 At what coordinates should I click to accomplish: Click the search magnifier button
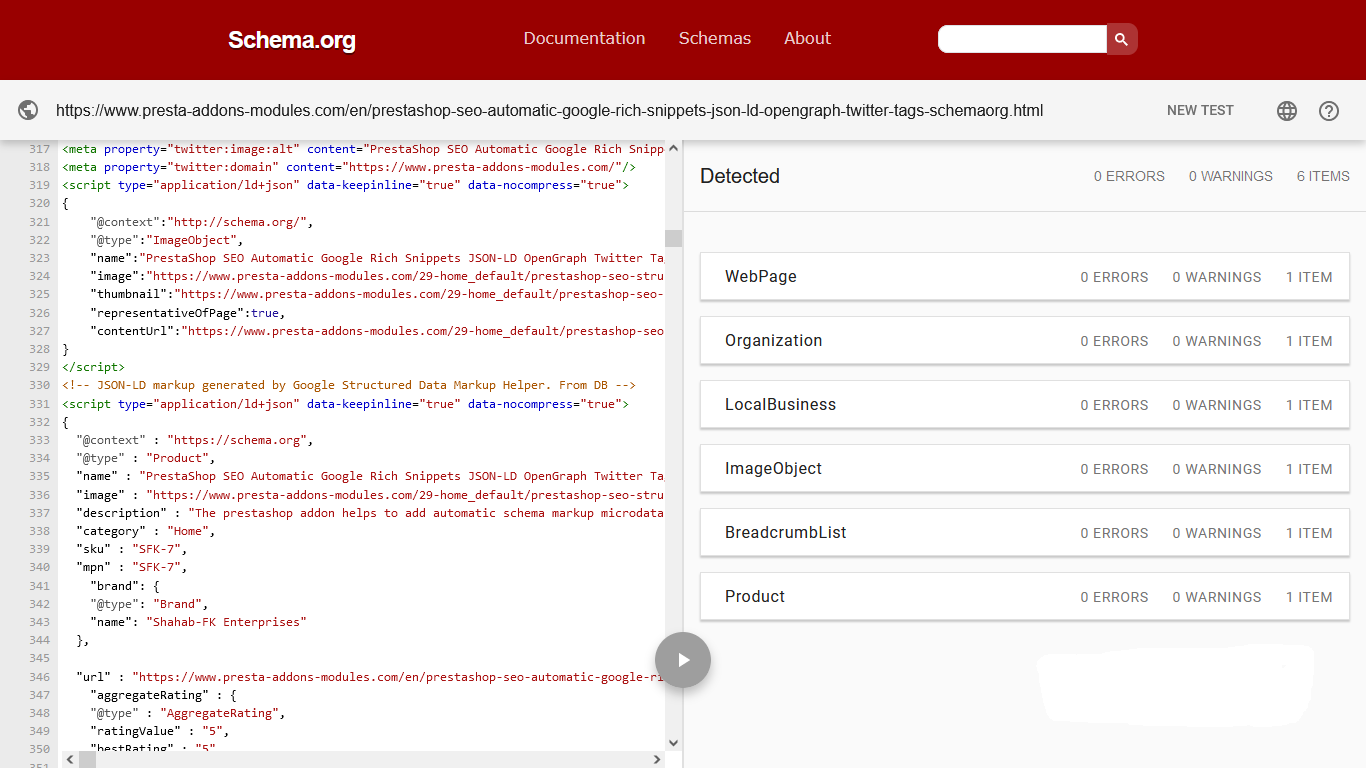pyautogui.click(x=1122, y=39)
